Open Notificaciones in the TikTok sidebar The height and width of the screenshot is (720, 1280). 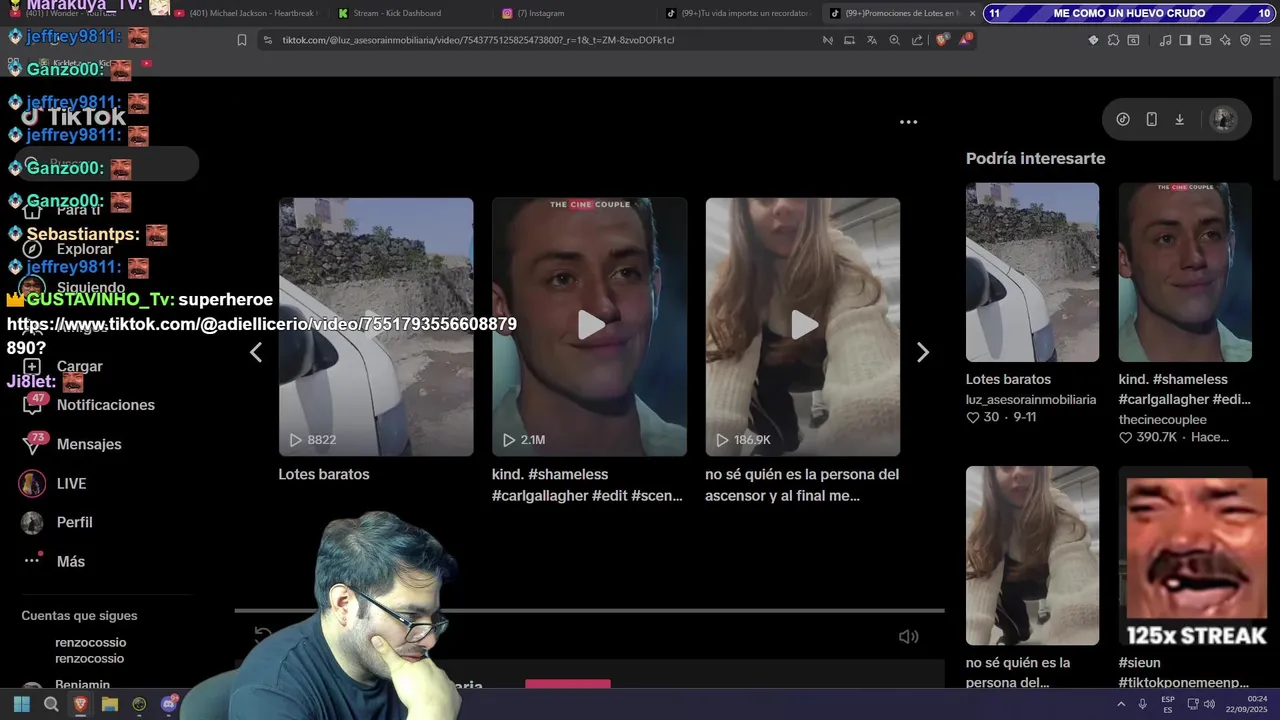88,405
